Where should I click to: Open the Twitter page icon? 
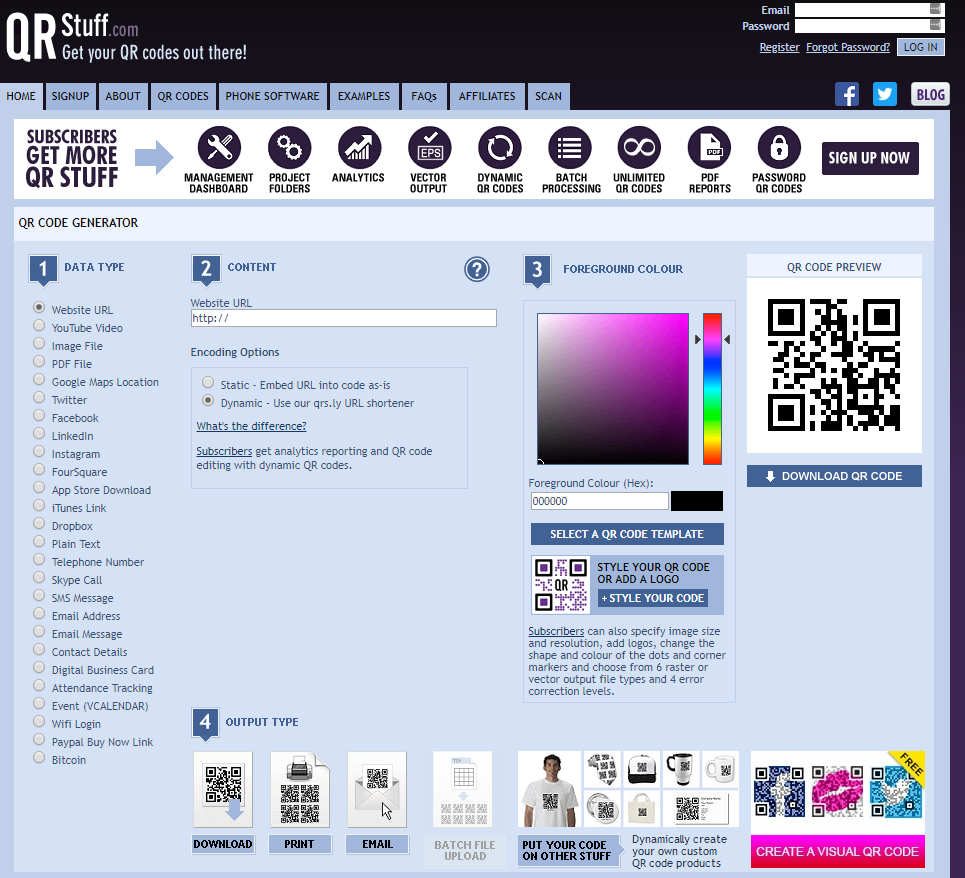click(884, 94)
